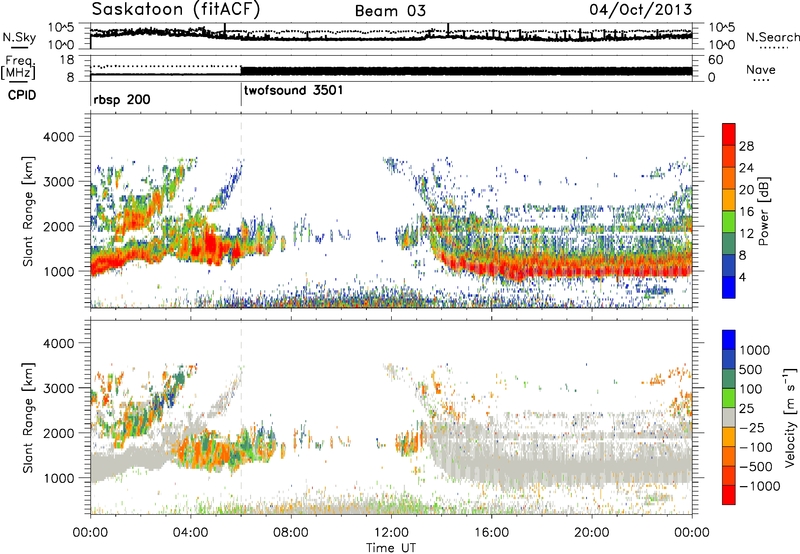Click the 'Velocity [m s-1]' colorbar label
Image resolution: width=800 pixels, height=554 pixels.
click(790, 417)
